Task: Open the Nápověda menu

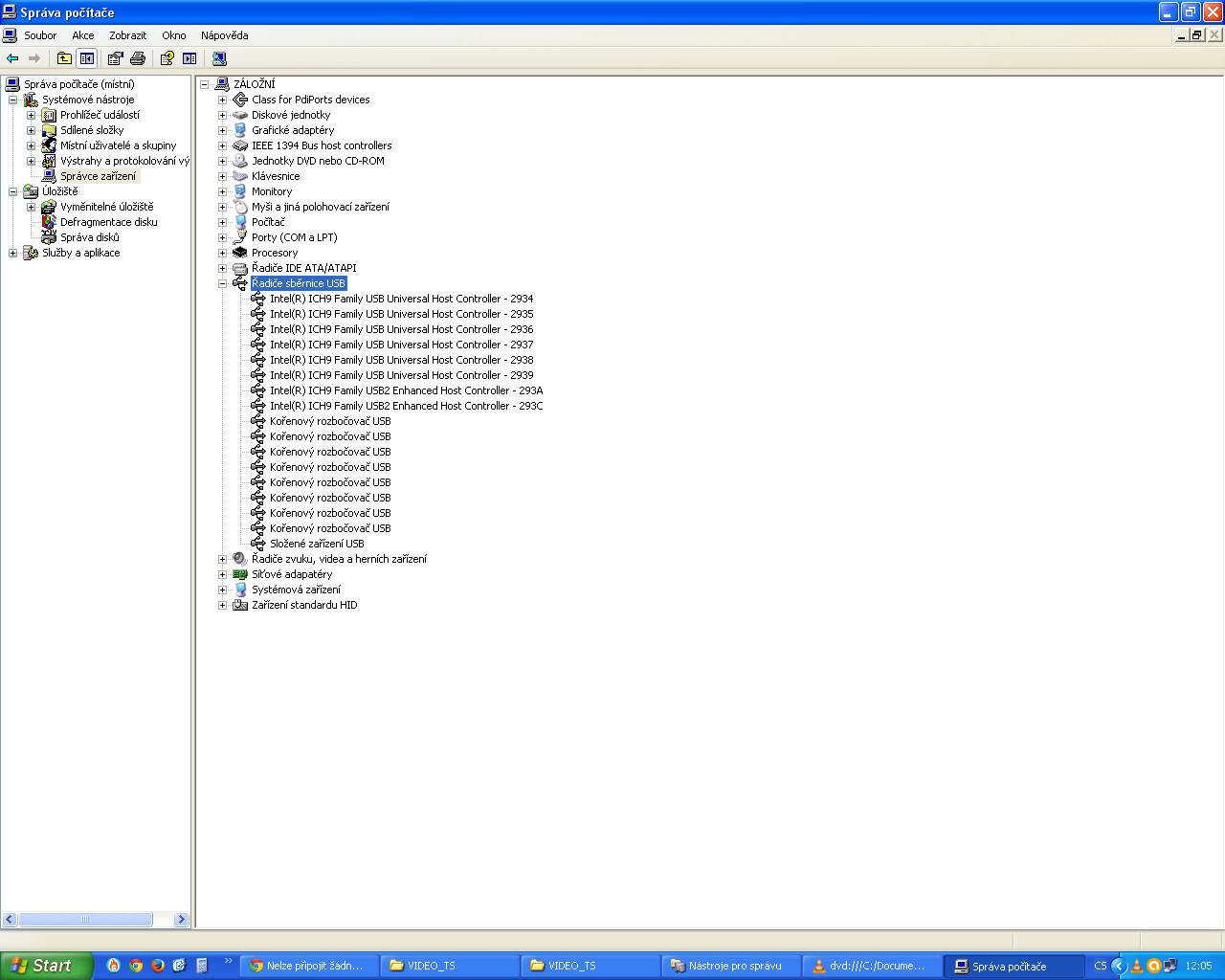Action: click(224, 35)
